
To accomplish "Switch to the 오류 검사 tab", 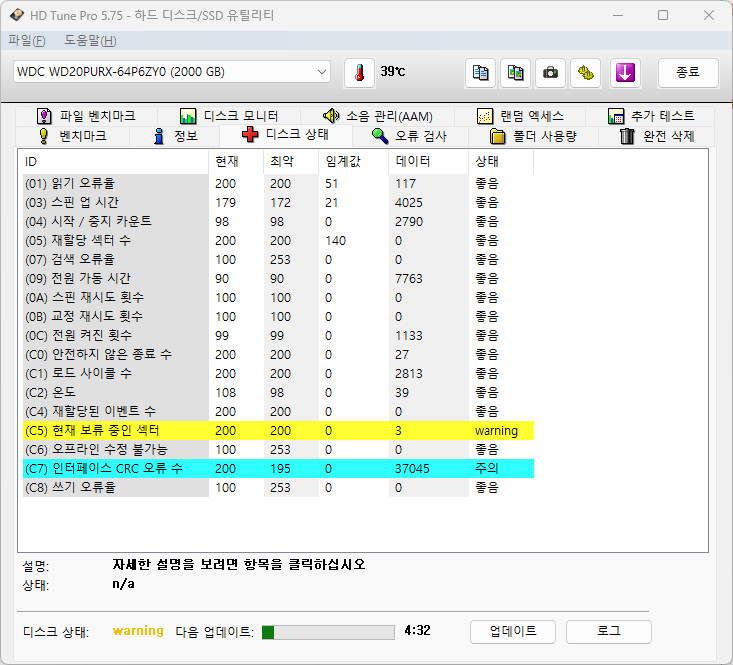I will pyautogui.click(x=410, y=136).
